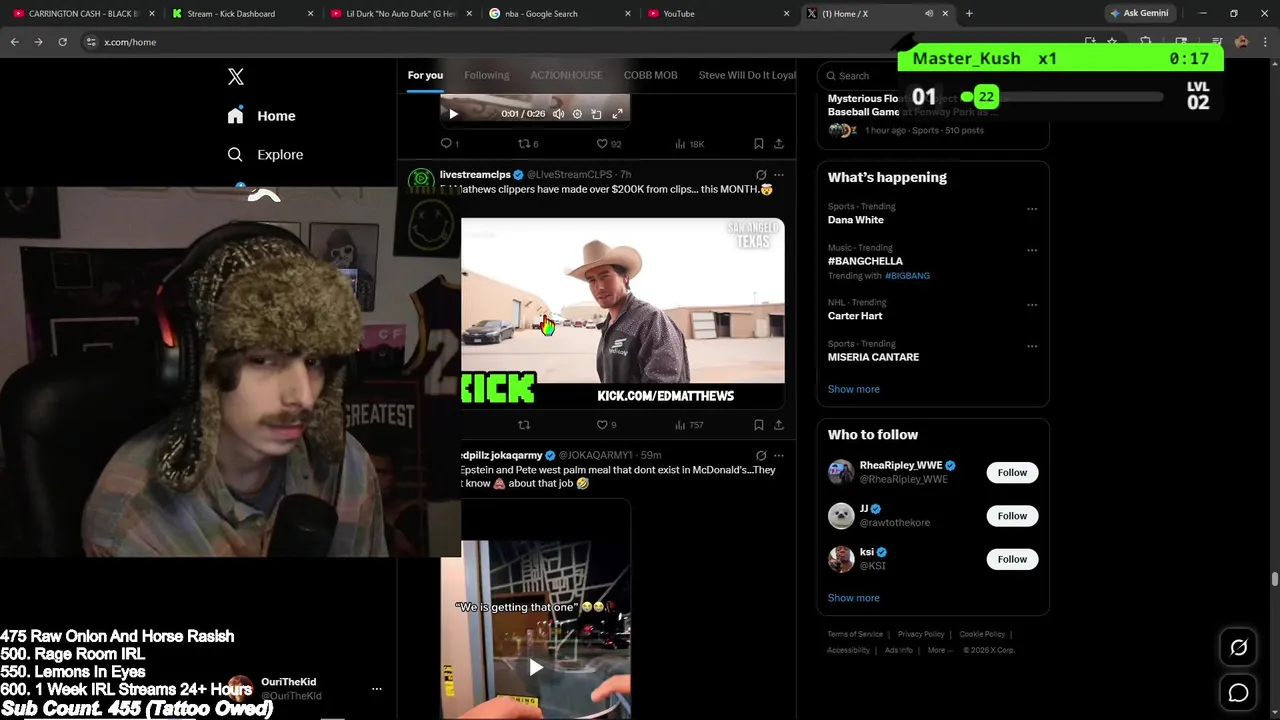
Task: Open more options for MISERIA CANTARE trend
Action: pyautogui.click(x=1032, y=346)
